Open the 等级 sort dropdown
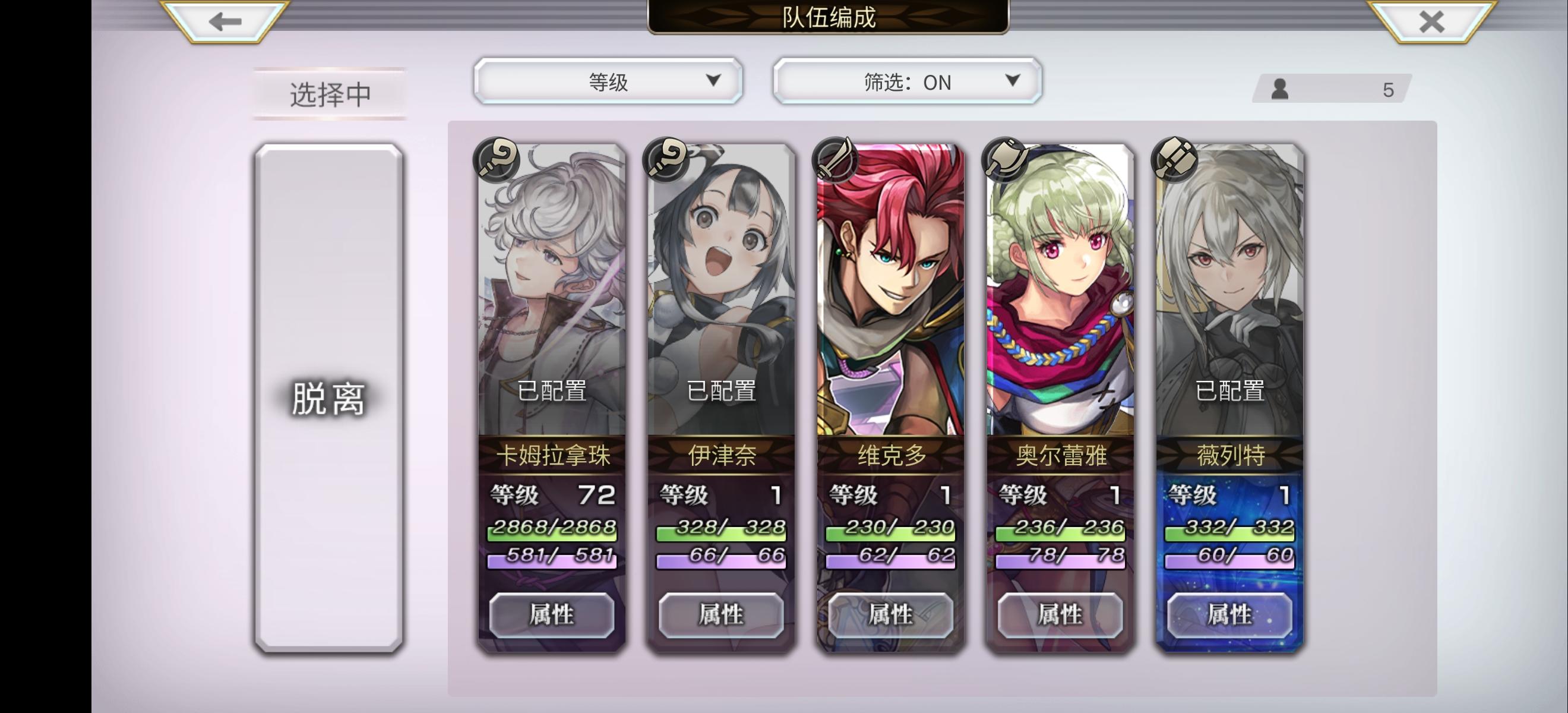The height and width of the screenshot is (713, 1568). tap(608, 81)
